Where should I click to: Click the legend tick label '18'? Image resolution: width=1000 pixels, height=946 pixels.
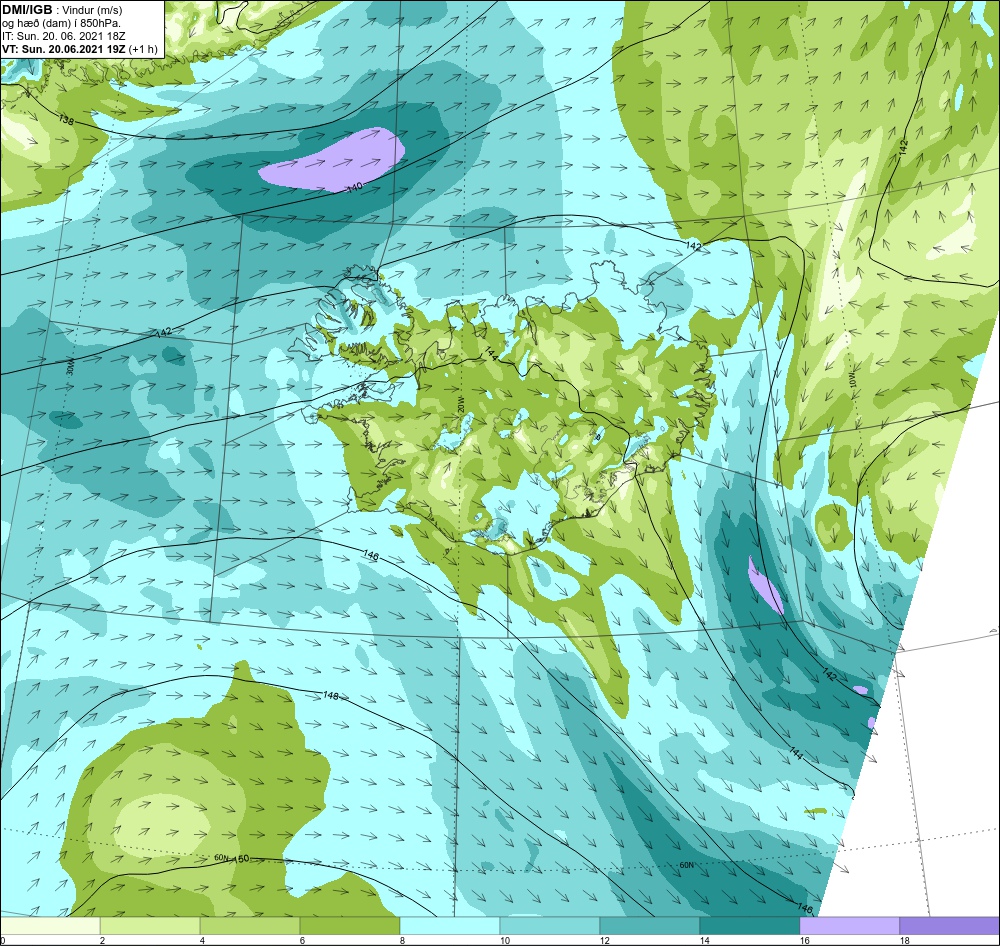tap(905, 940)
